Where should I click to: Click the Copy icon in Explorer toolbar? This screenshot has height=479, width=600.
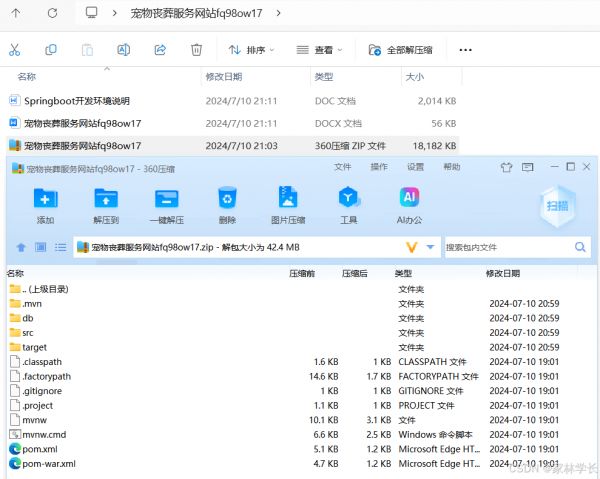point(51,50)
